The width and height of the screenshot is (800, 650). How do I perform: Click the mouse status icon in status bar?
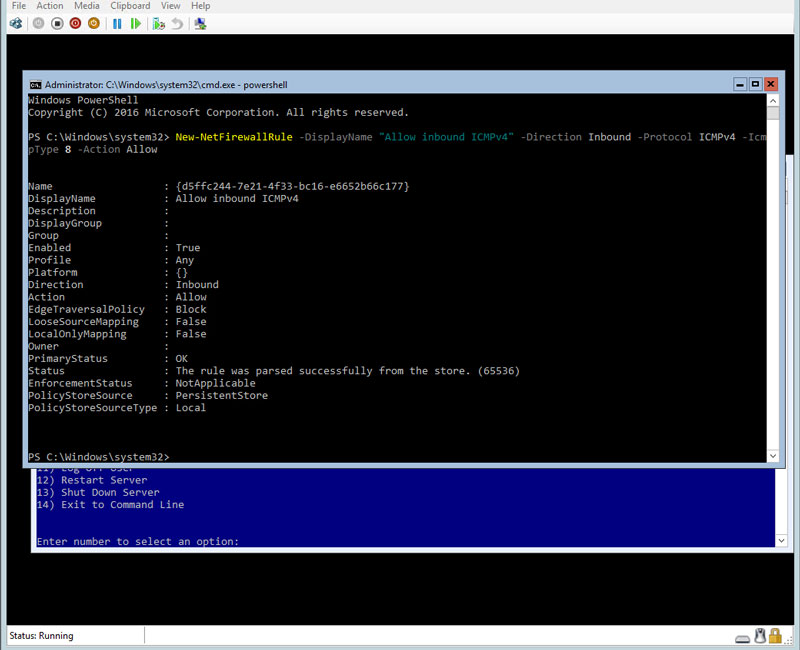[x=760, y=636]
